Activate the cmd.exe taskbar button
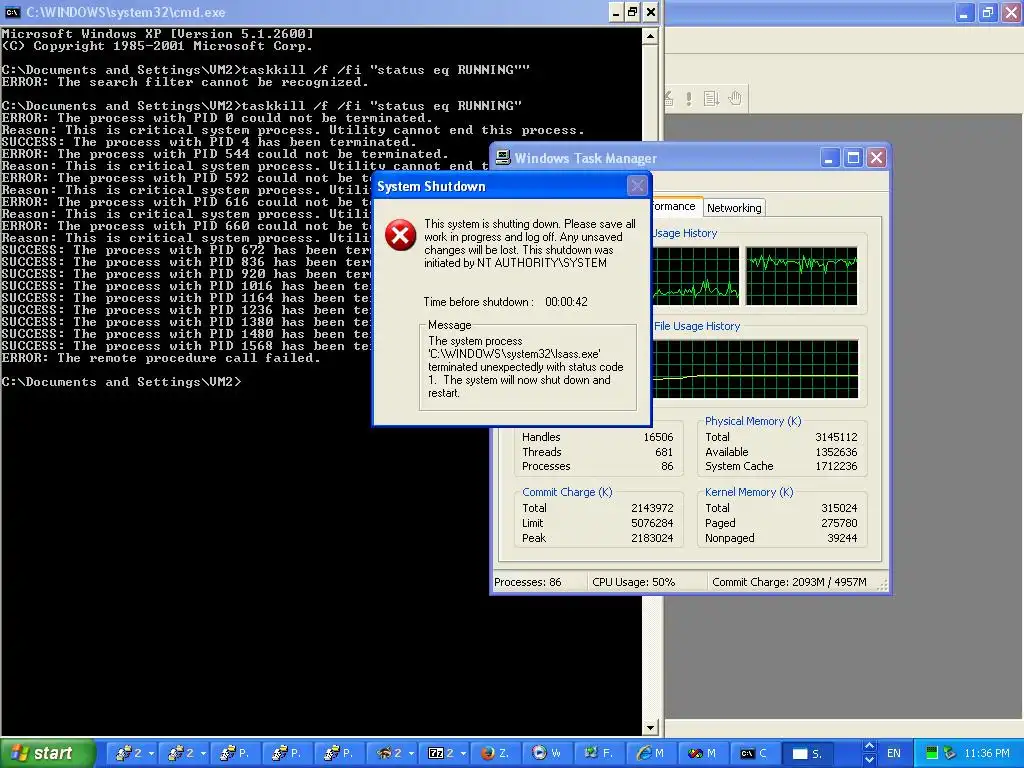Viewport: 1024px width, 768px height. tap(756, 753)
